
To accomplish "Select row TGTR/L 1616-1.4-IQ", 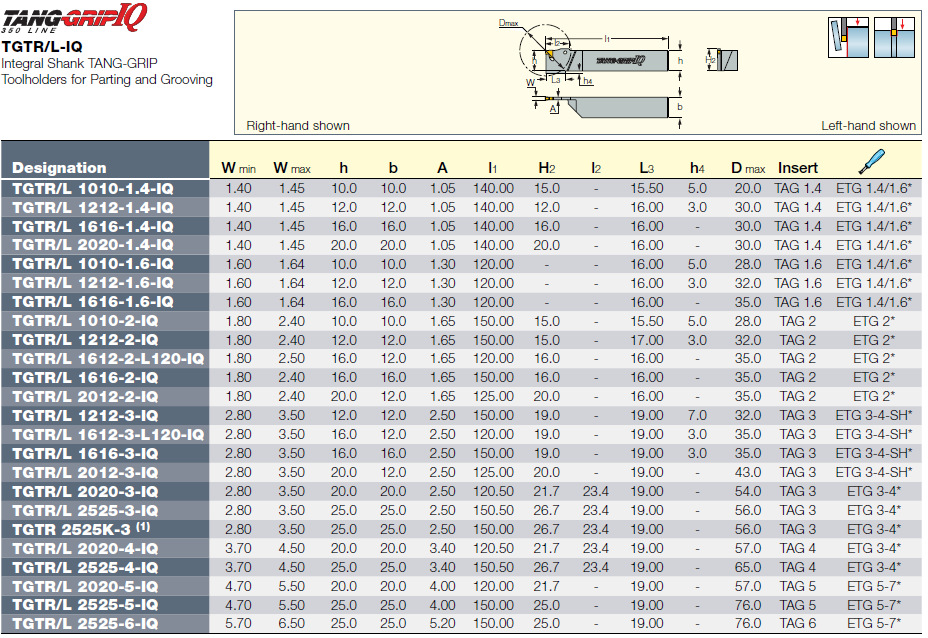I will click(x=462, y=226).
